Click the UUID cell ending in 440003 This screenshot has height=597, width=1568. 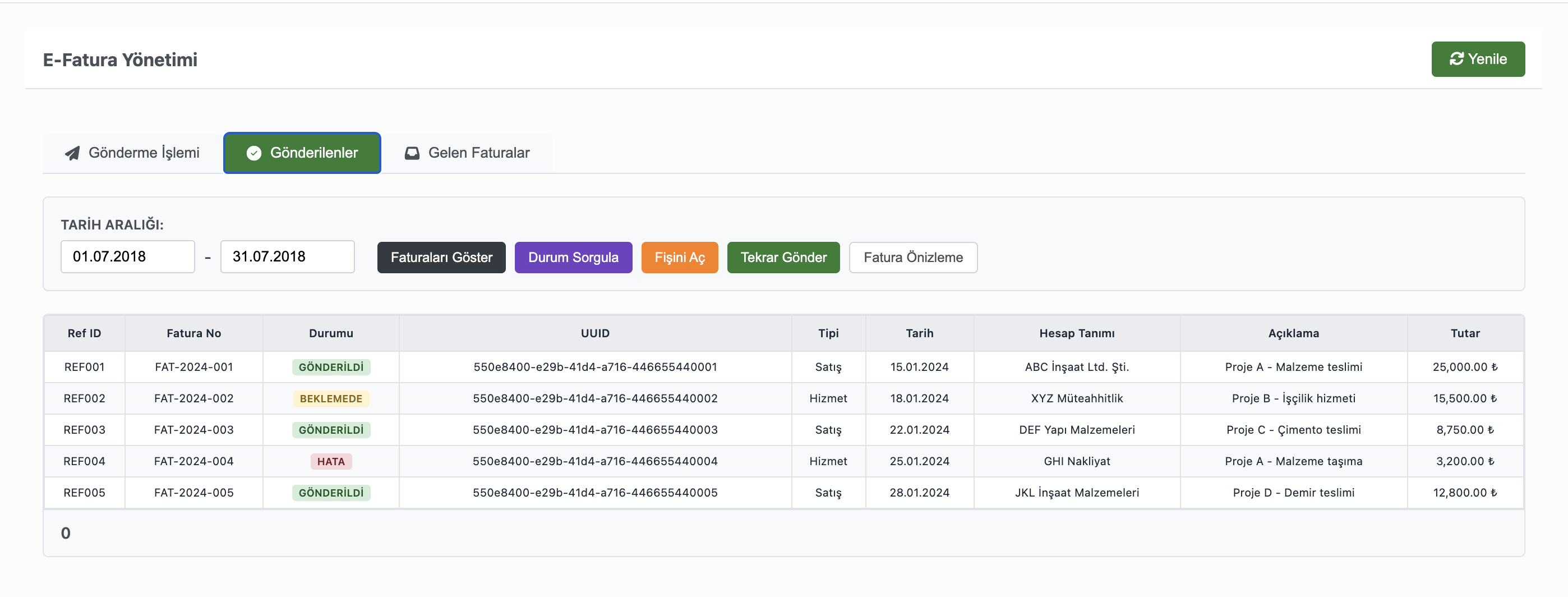click(594, 429)
